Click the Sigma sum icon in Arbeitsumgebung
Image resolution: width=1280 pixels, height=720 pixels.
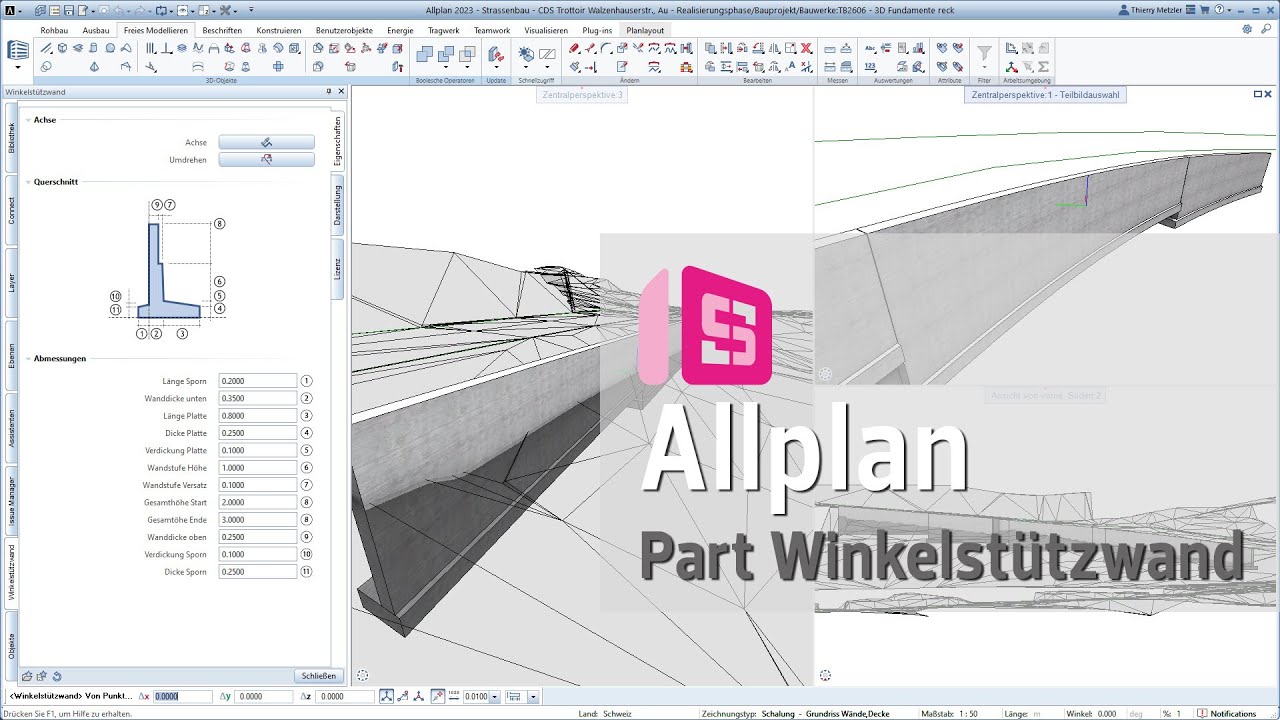[1043, 66]
